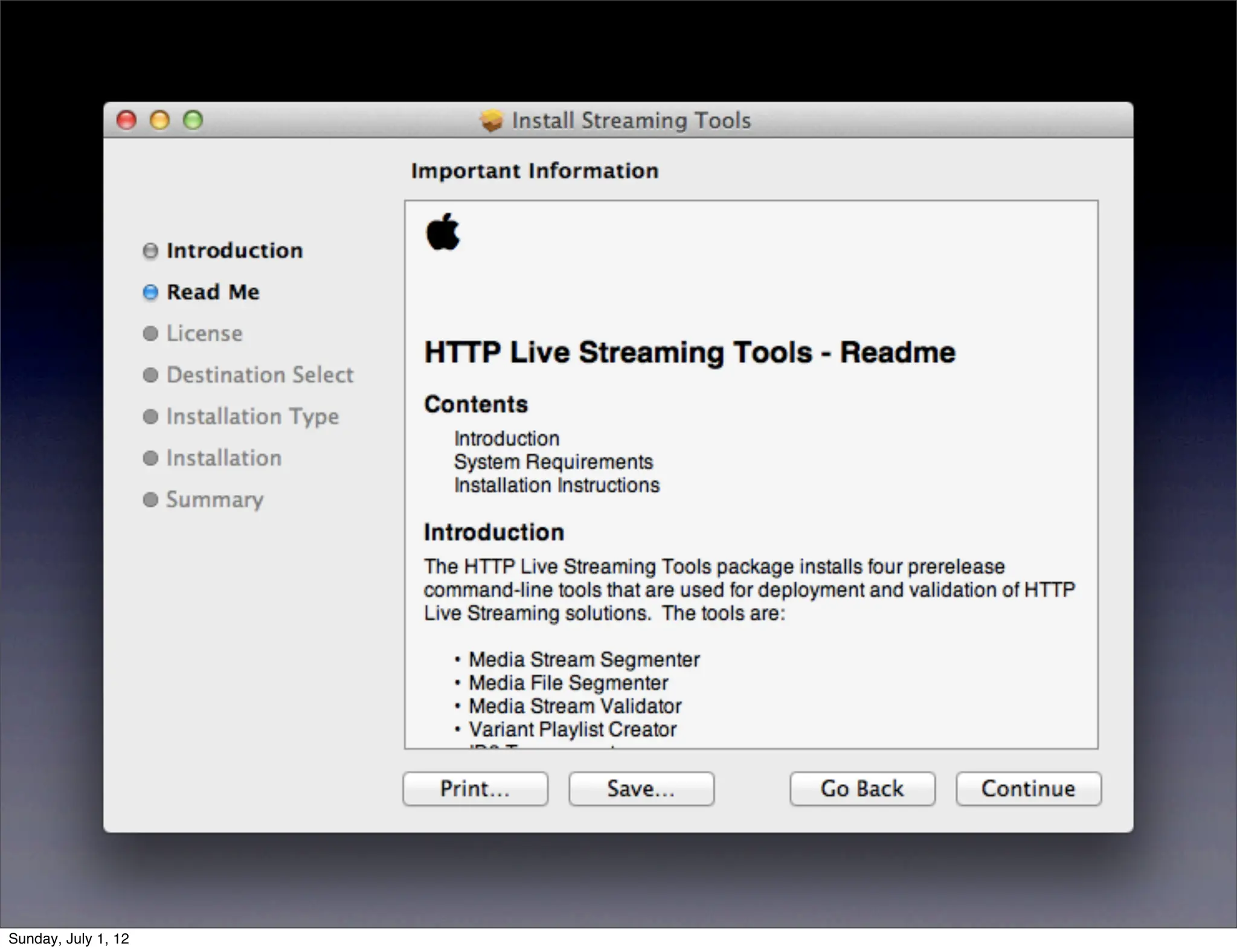The image size is (1237, 952).
Task: Click Save… to save the readme
Action: 641,788
